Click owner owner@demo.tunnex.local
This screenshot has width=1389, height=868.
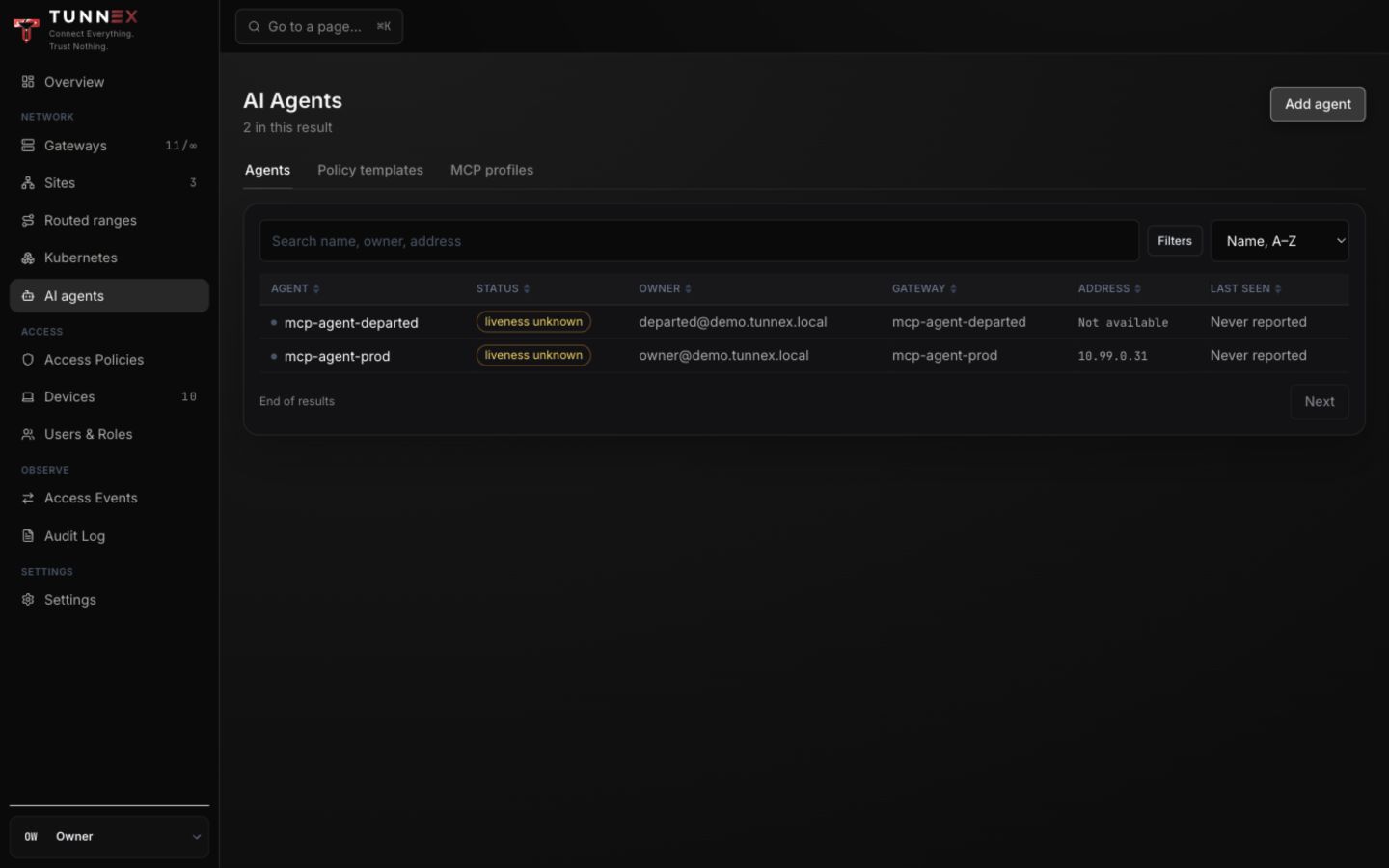coord(723,356)
